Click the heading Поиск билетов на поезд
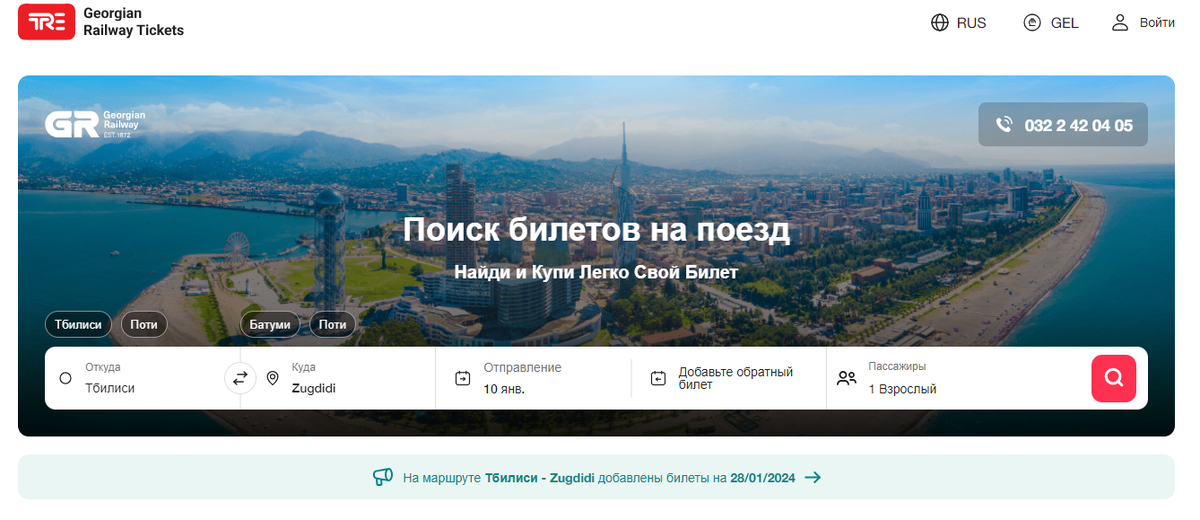This screenshot has height=520, width=1200. 597,230
